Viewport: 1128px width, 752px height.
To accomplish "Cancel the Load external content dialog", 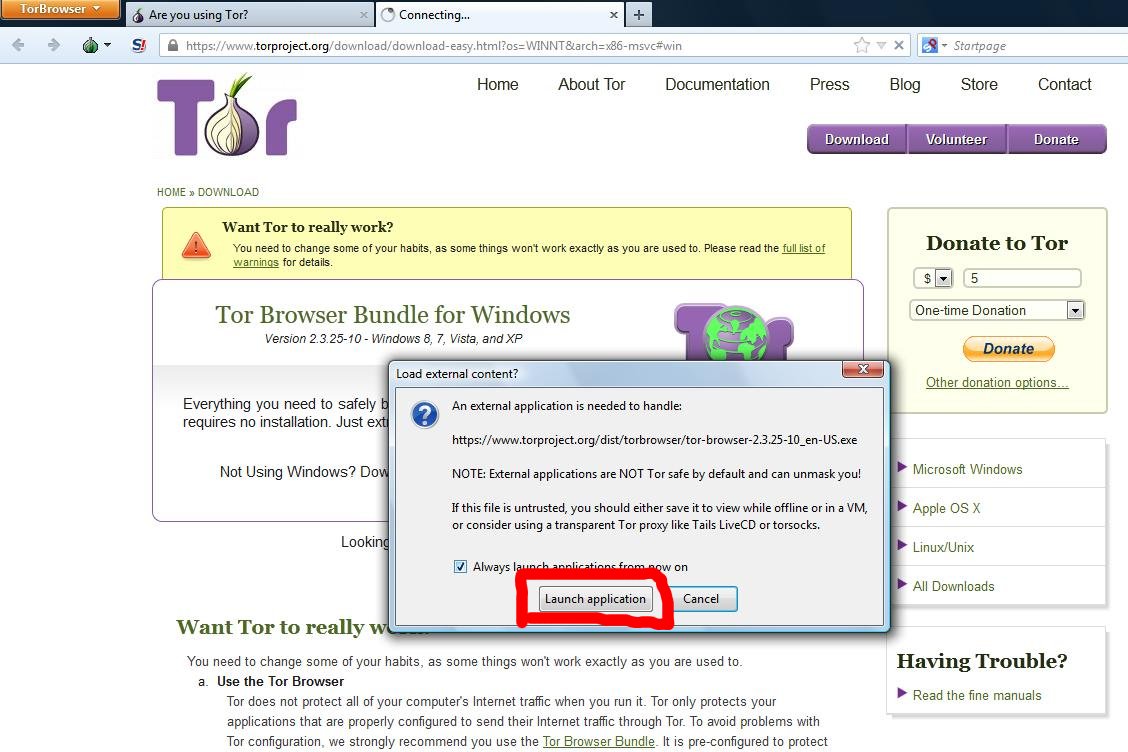I will coord(700,599).
